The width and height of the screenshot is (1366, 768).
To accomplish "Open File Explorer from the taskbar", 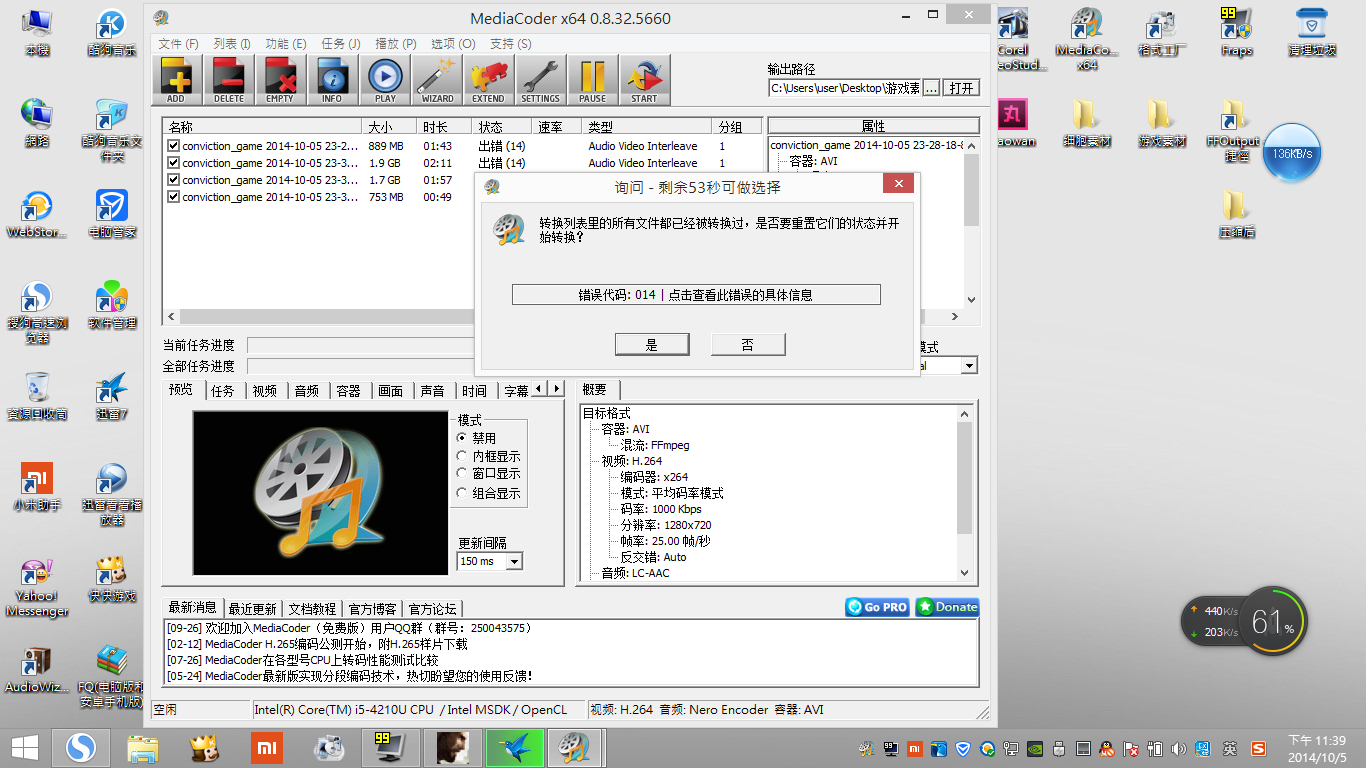I will (x=143, y=747).
